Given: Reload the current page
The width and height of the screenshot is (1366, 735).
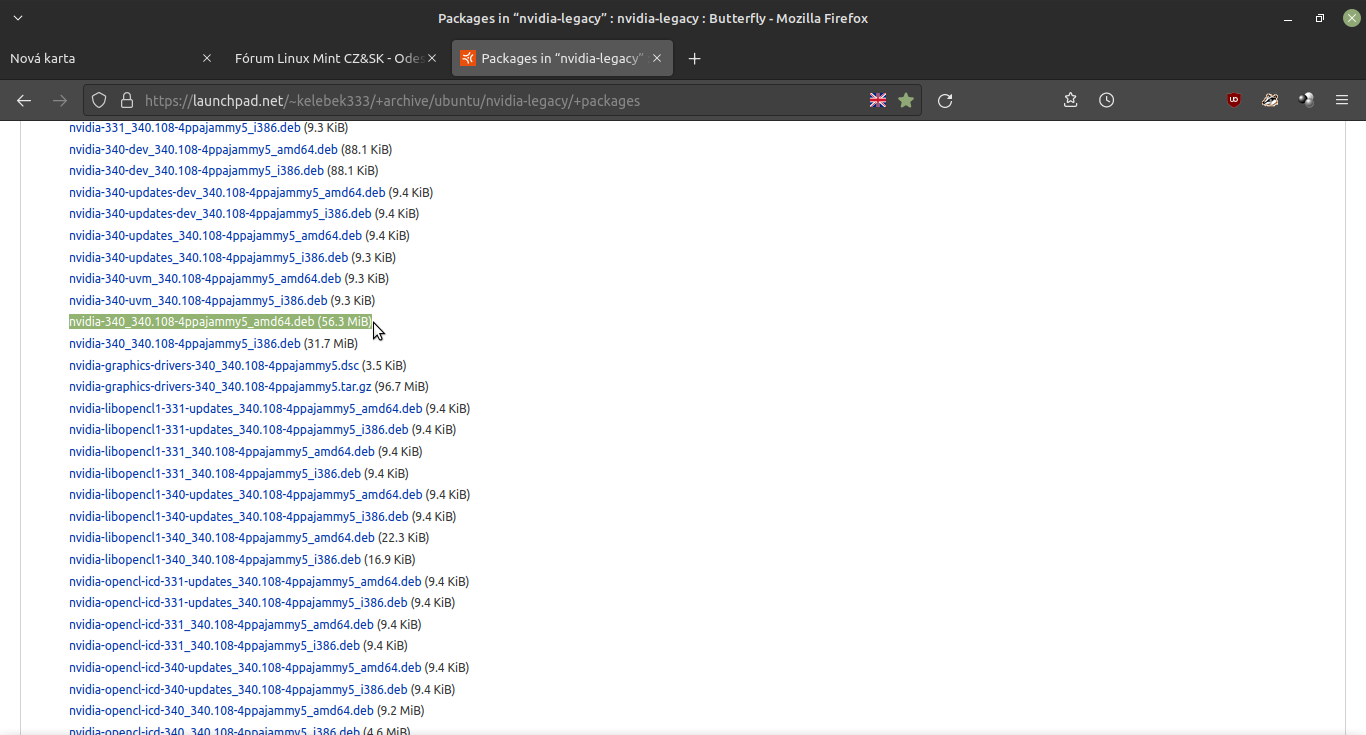Looking at the screenshot, I should click(x=944, y=100).
